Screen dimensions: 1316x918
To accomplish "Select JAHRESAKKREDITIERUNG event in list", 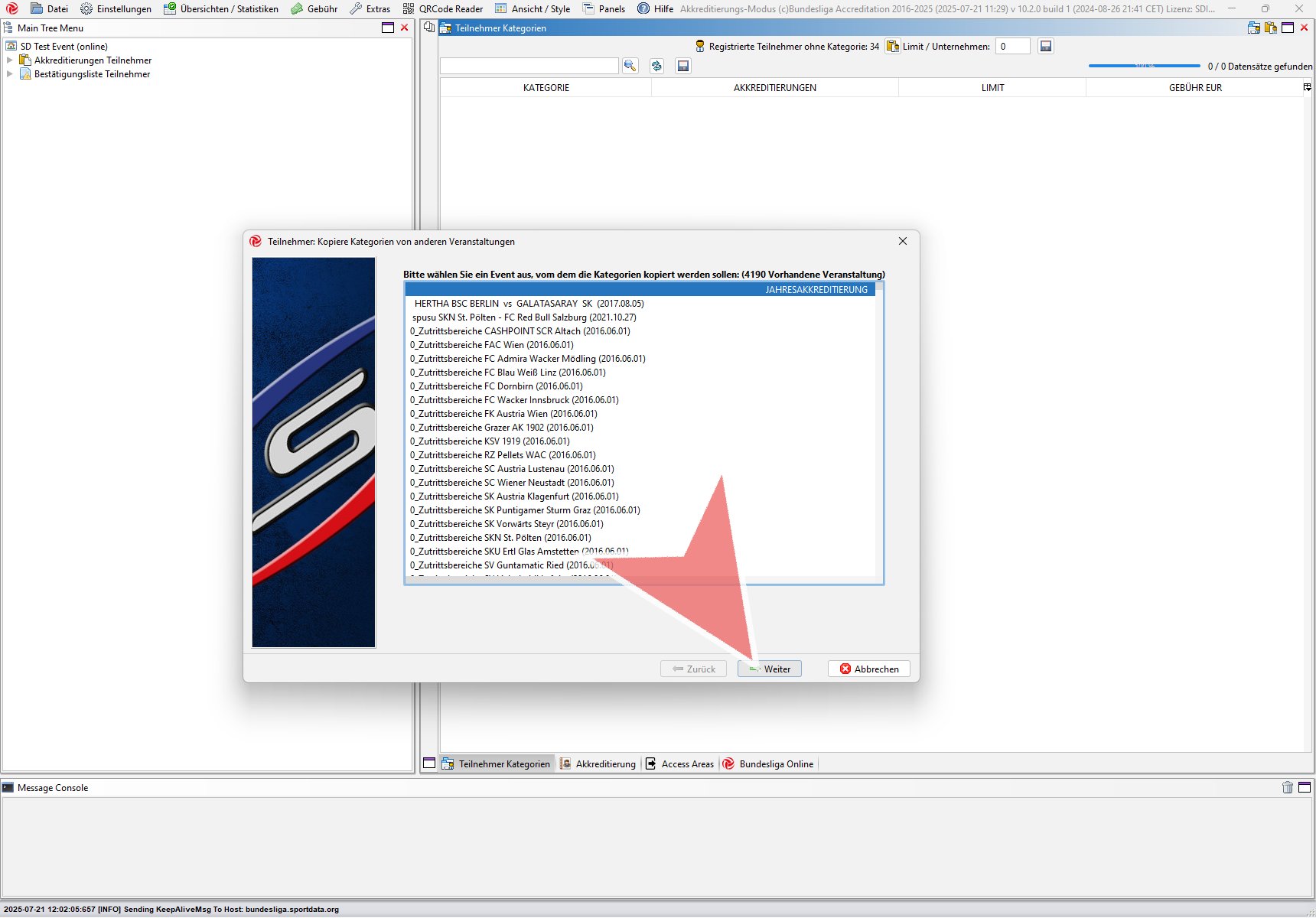I will (640, 289).
